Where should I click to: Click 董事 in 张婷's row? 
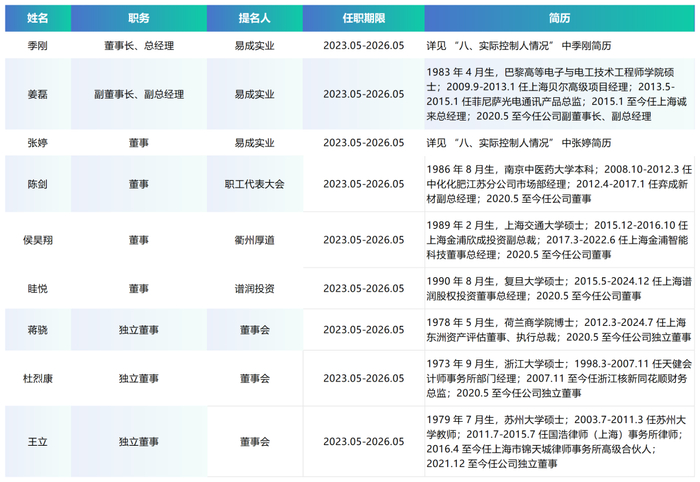(x=139, y=143)
